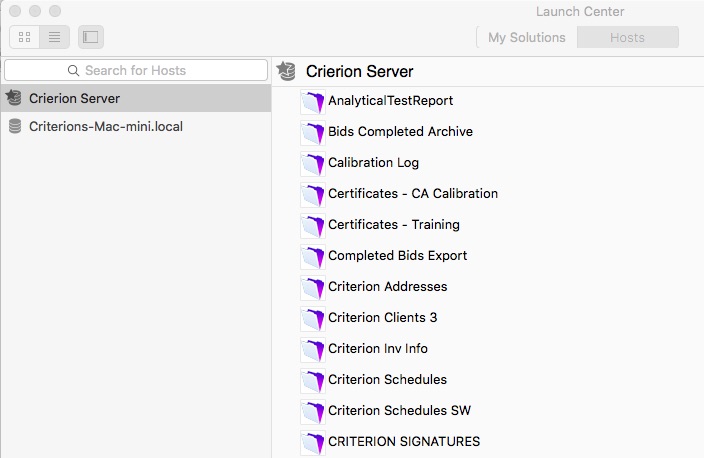Click the Search for Hosts field
704x458 pixels.
pos(136,70)
